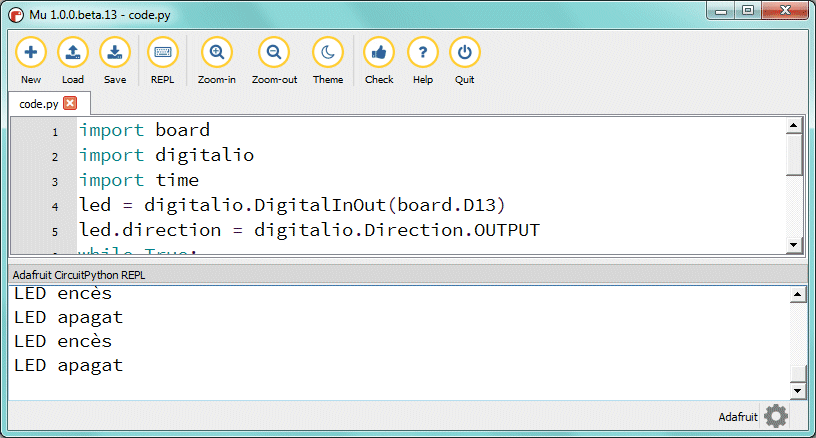Click the Mu logo in title bar
The image size is (816, 438).
click(16, 15)
